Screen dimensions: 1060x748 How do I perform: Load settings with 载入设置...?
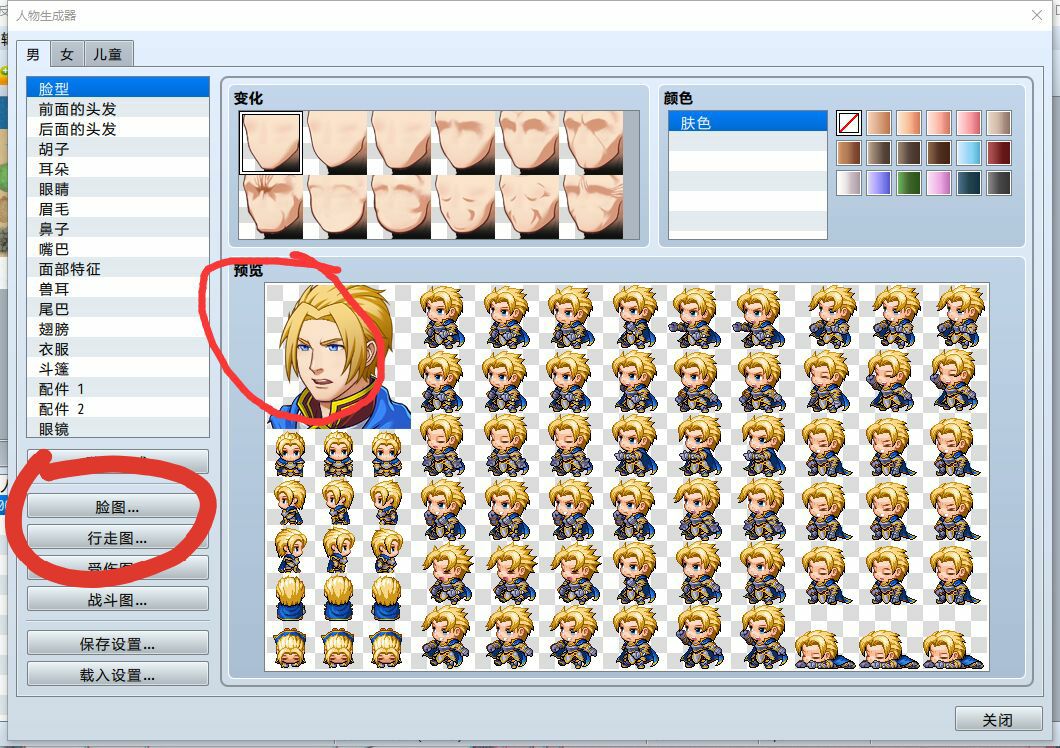(x=117, y=675)
